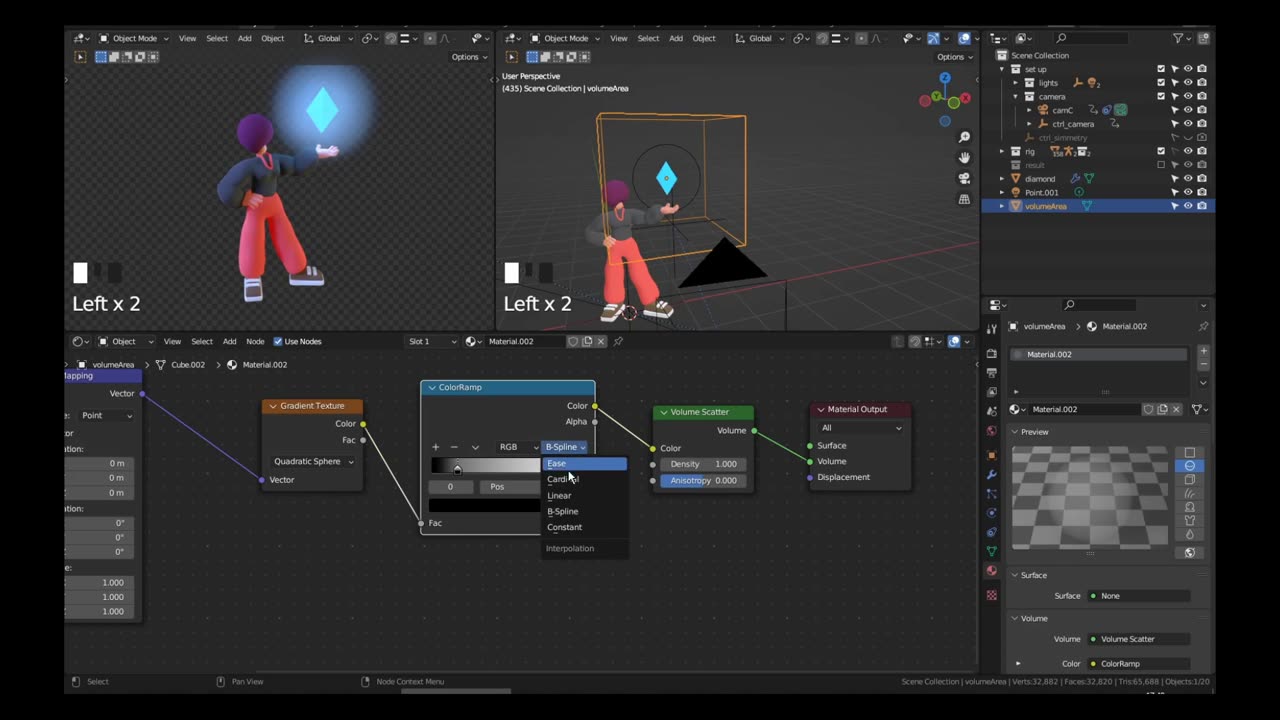Screen dimensions: 1280x720
Task: Uncheck the lights collection checkbox
Action: click(1161, 83)
